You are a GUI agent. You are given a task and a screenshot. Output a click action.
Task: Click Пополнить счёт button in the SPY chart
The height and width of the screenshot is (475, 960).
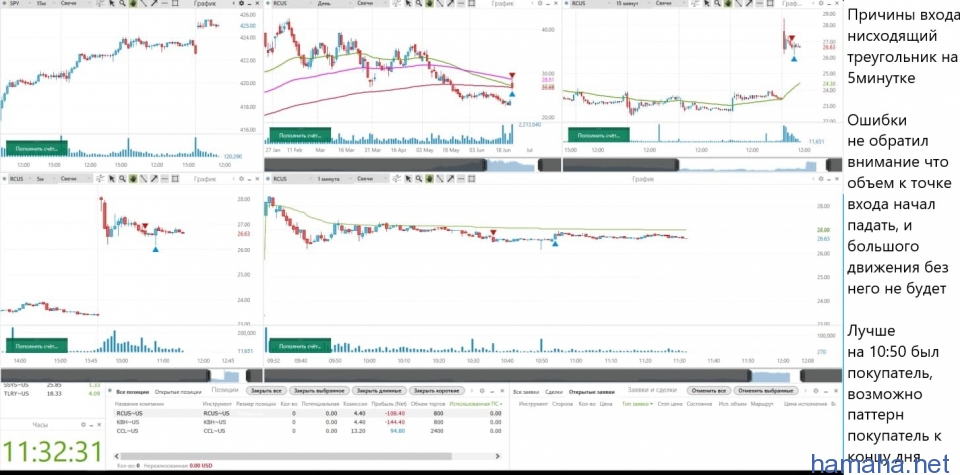point(36,149)
